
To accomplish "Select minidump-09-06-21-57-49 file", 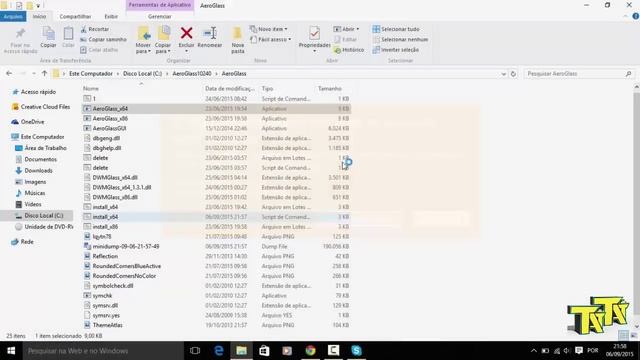I will click(x=126, y=246).
